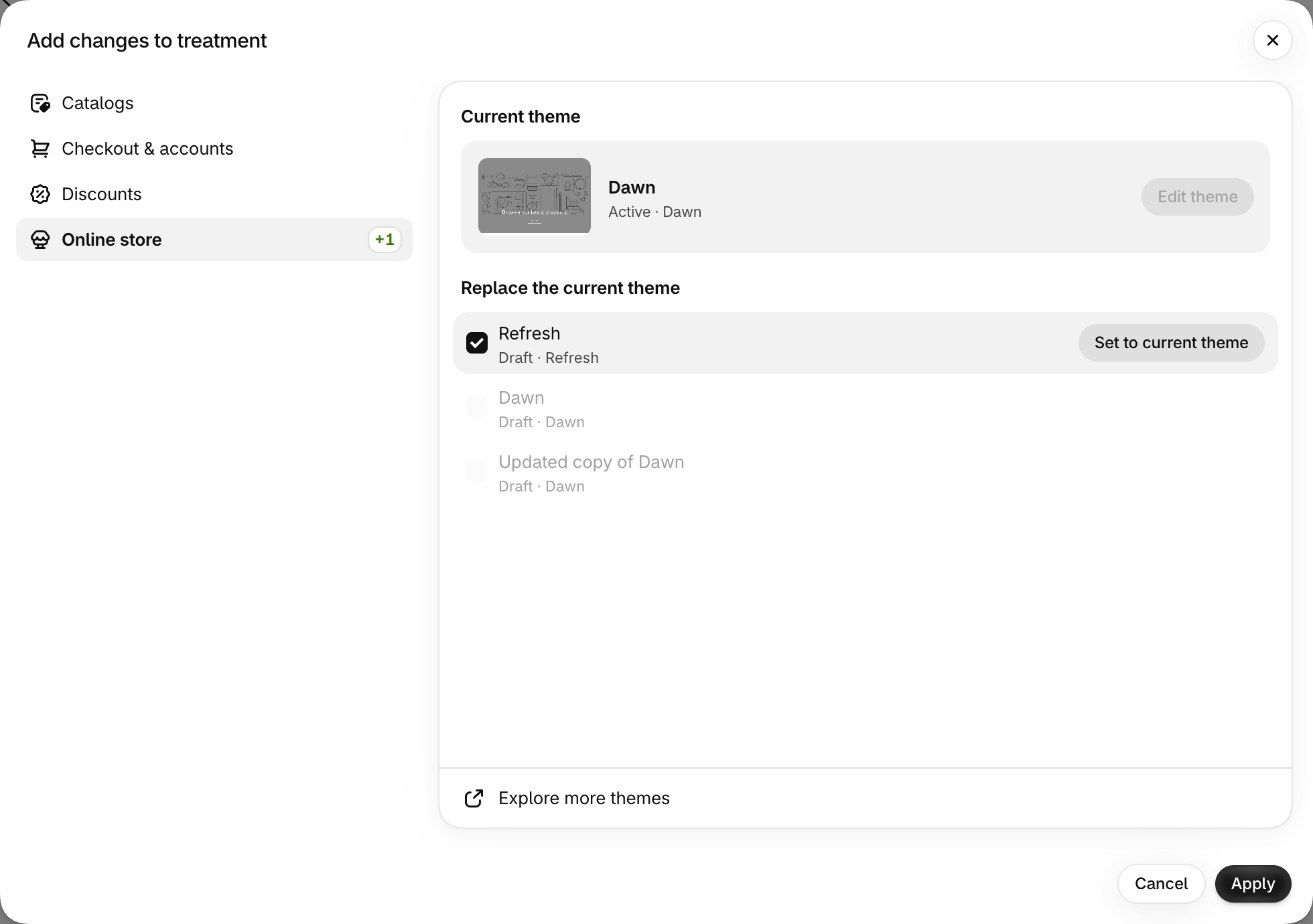1313x924 pixels.
Task: Open the Catalogs section
Action: pos(214,103)
